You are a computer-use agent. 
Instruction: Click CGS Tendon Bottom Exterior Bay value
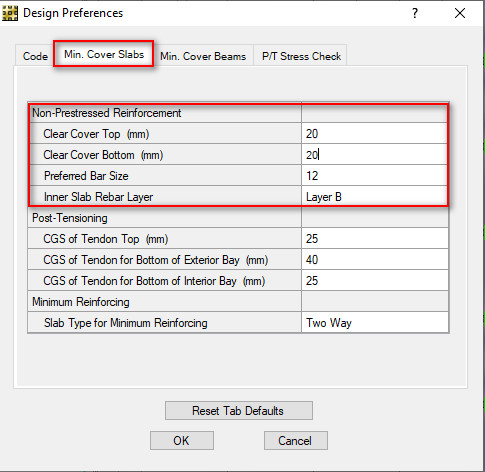(x=375, y=260)
